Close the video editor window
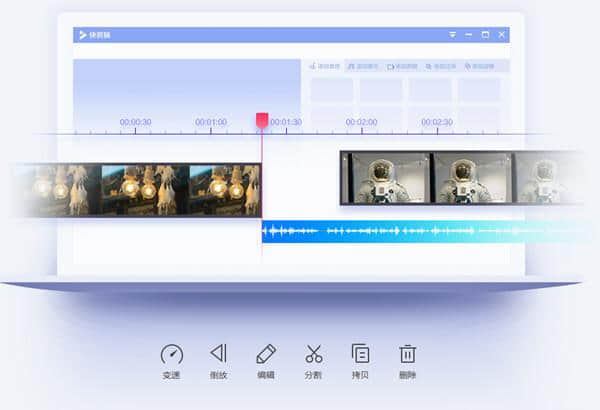Screen dimensions: 600x410 tap(502, 34)
